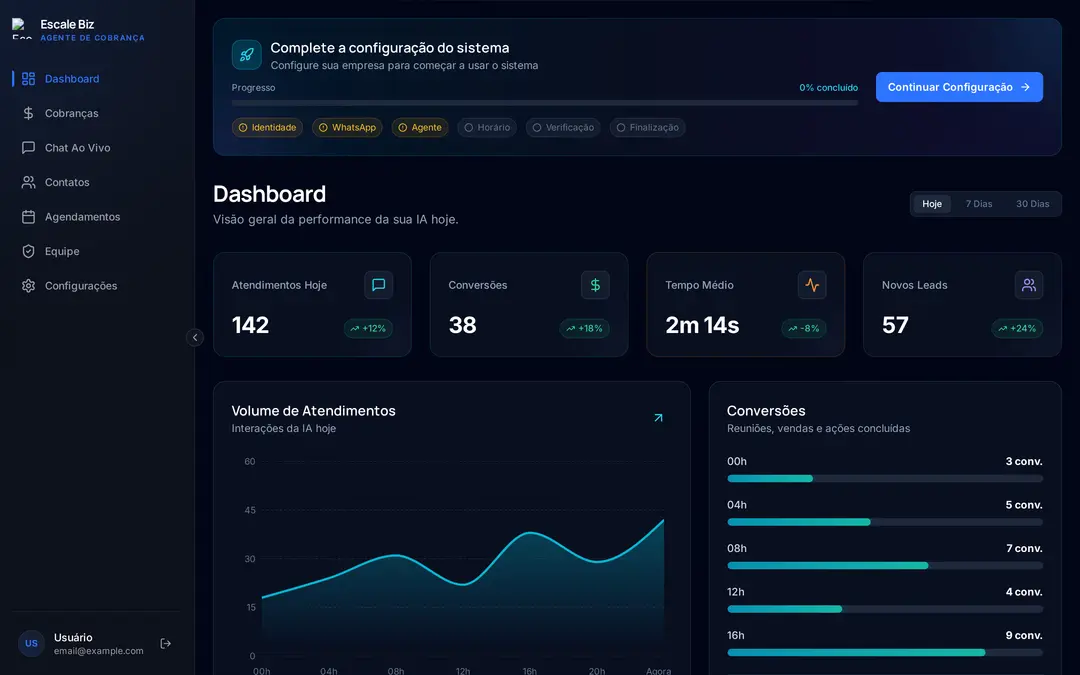
Task: Click the 7 conv. label
Action: coord(1024,548)
